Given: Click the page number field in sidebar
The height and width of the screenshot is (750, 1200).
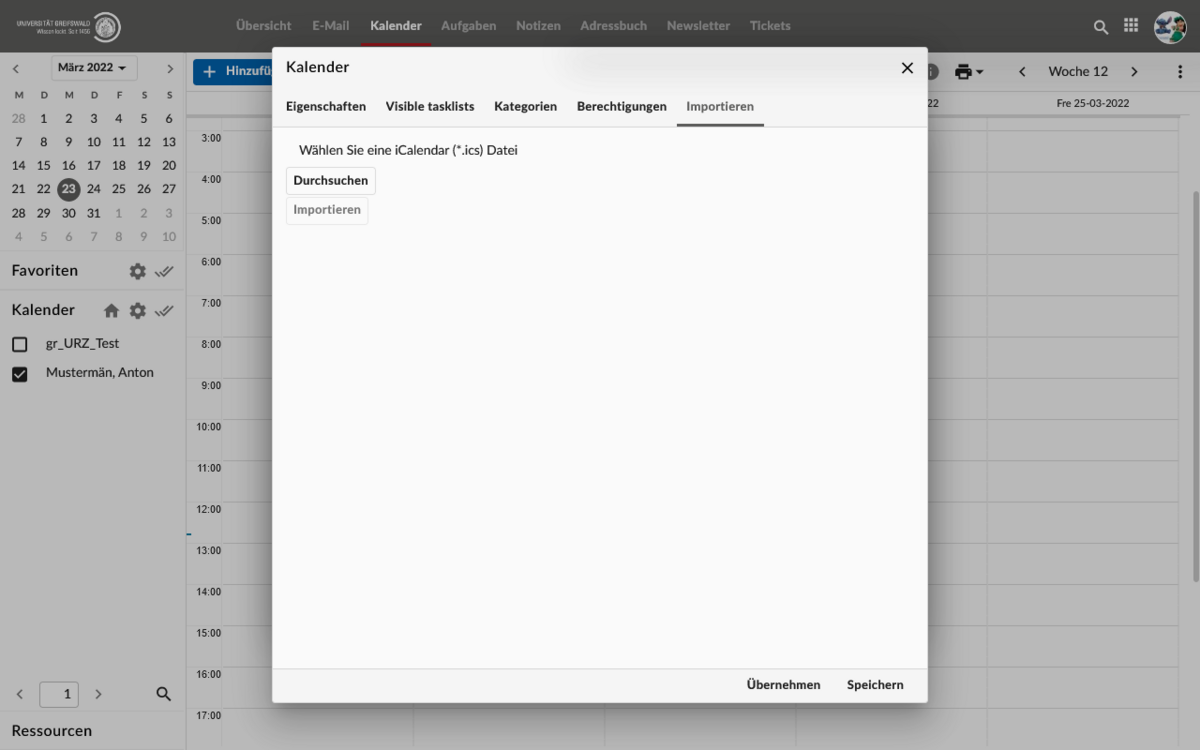Looking at the screenshot, I should click(x=59, y=694).
